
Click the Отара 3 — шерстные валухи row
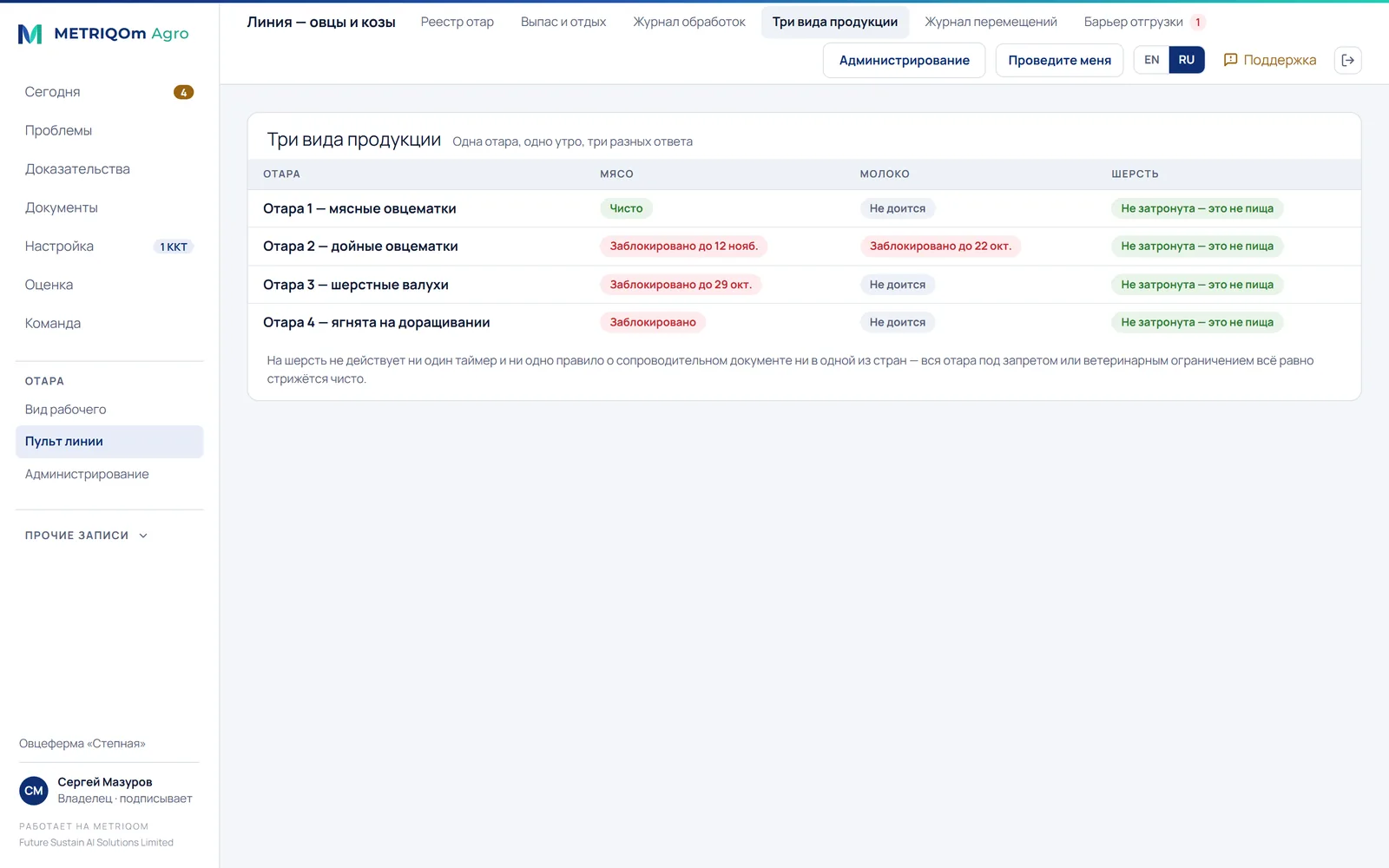tap(804, 285)
